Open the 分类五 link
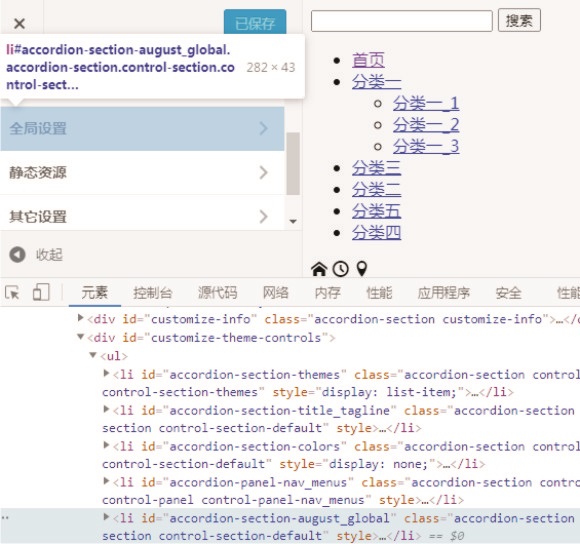580x544 pixels. tap(376, 211)
